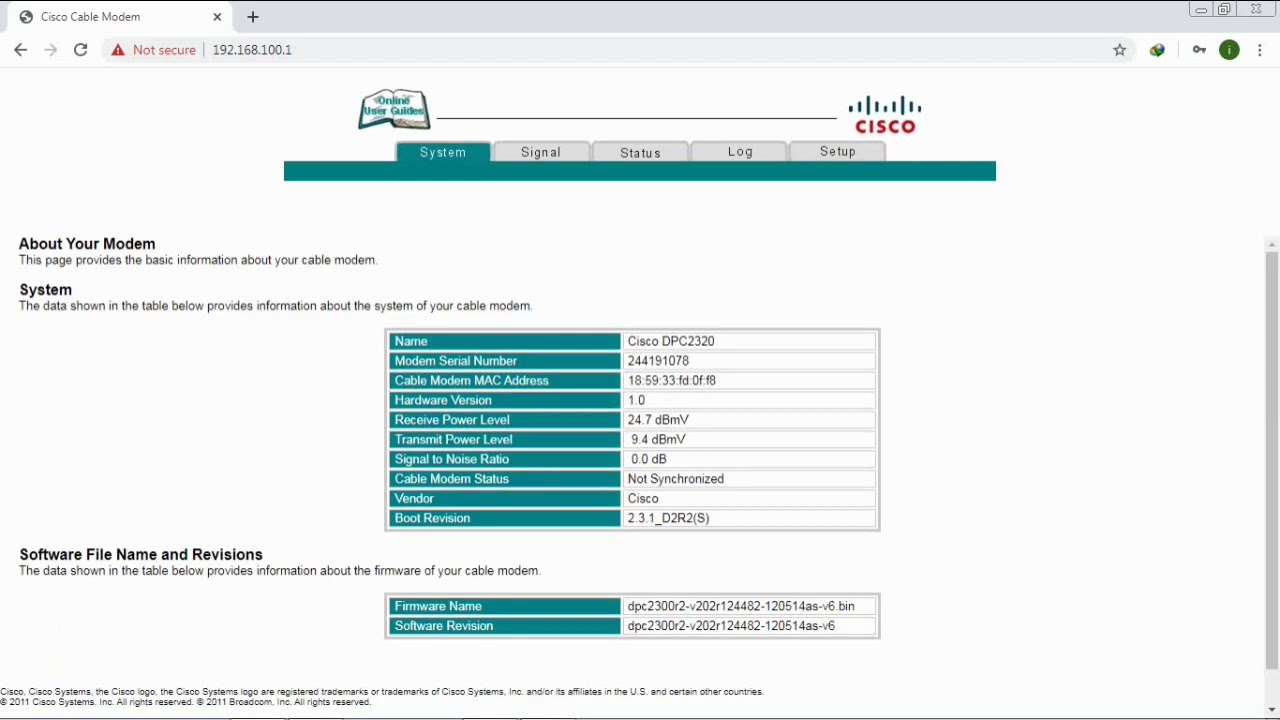1280x720 pixels.
Task: Open the green shield extension icon
Action: point(1157,50)
